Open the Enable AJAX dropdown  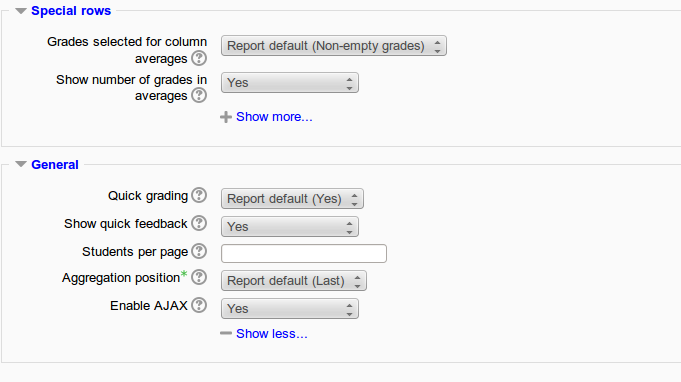[x=290, y=309]
